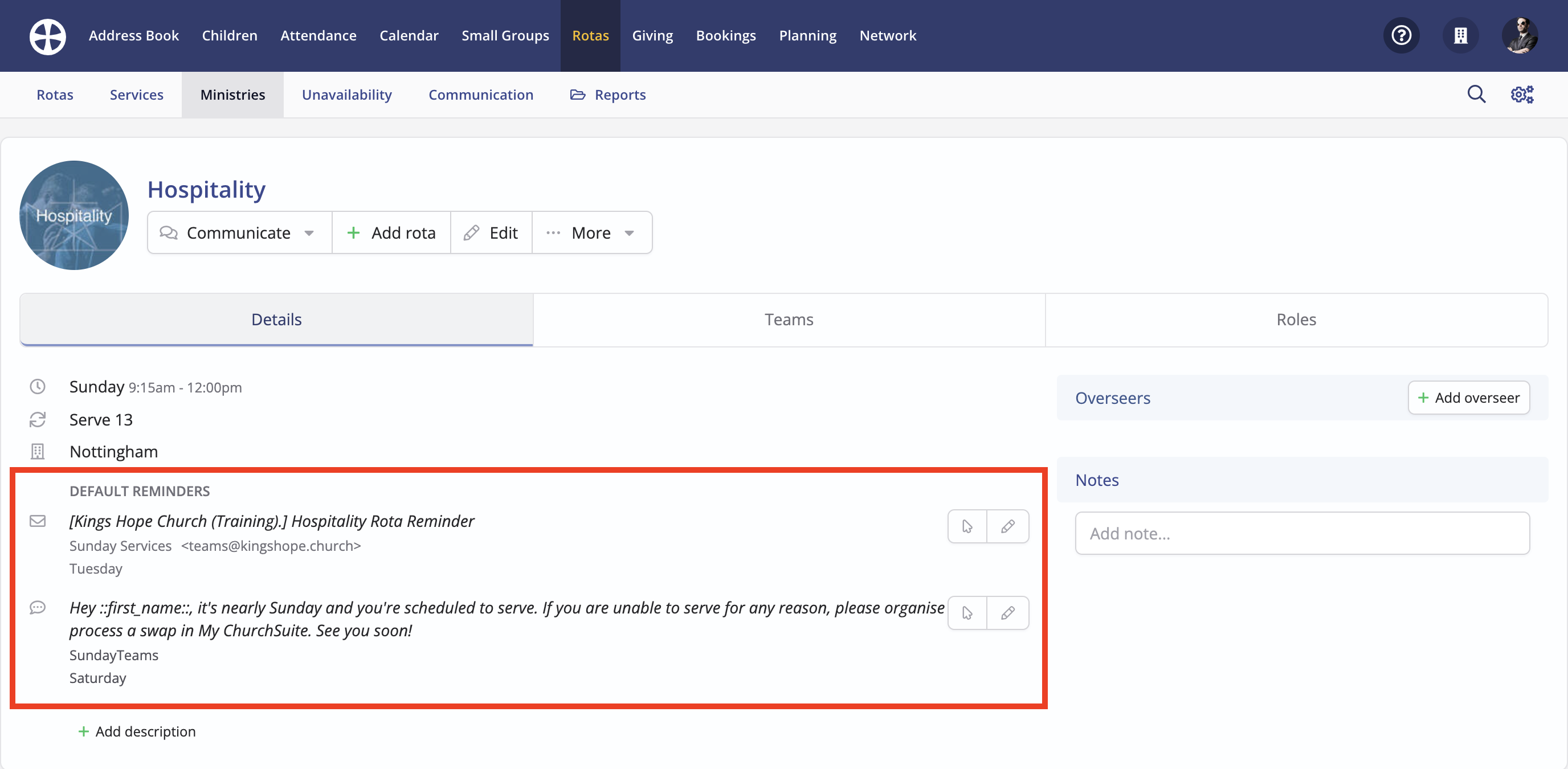Click the cursor icon on the email reminder

(966, 527)
